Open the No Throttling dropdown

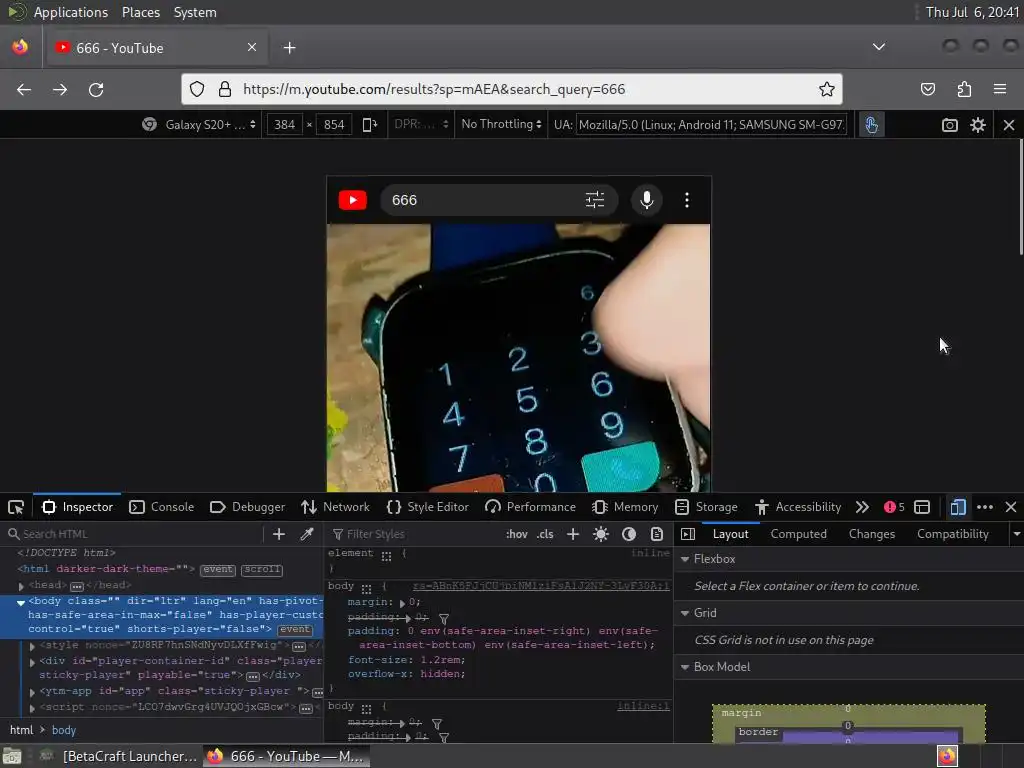(502, 124)
